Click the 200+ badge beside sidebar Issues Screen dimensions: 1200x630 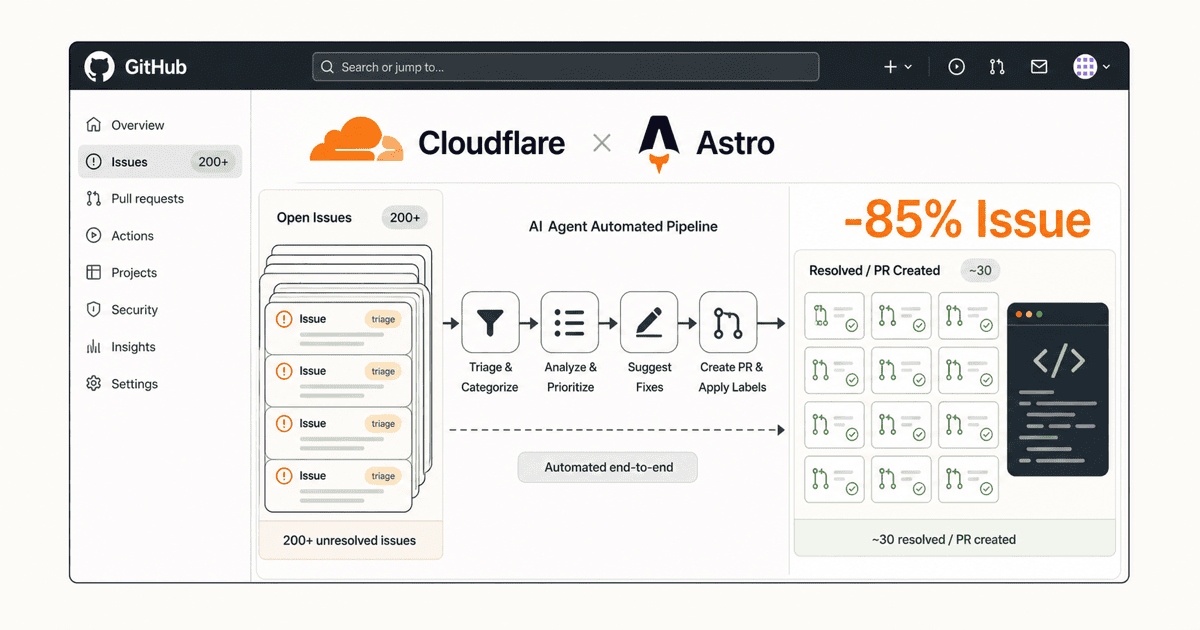(213, 162)
